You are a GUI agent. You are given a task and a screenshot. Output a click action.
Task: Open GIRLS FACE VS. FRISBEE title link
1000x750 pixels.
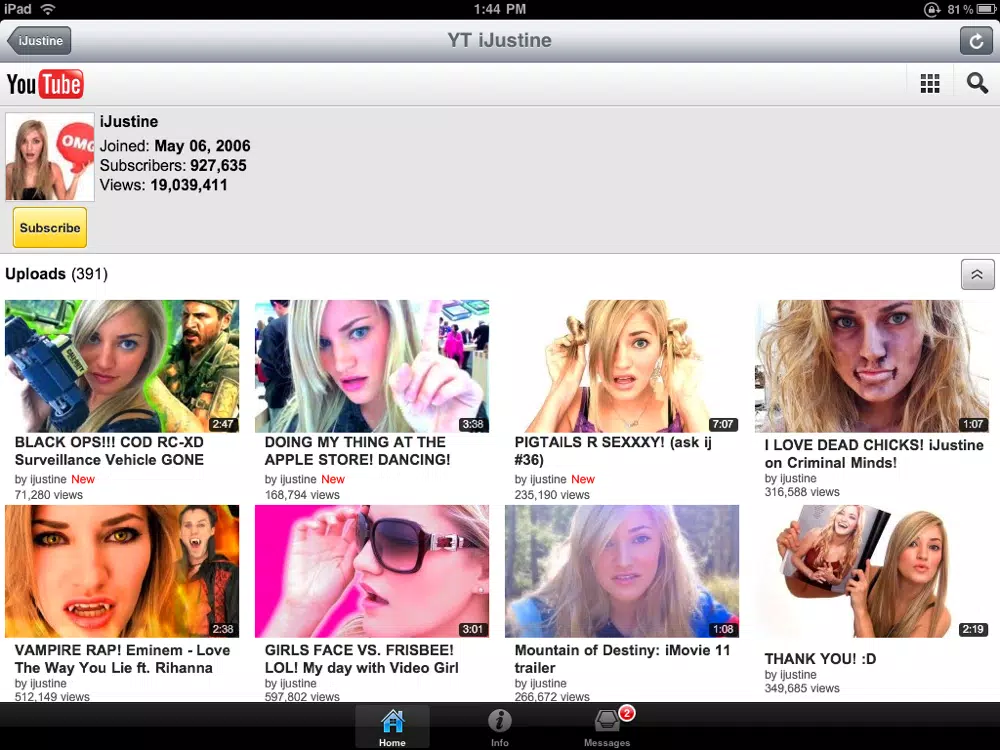click(362, 659)
